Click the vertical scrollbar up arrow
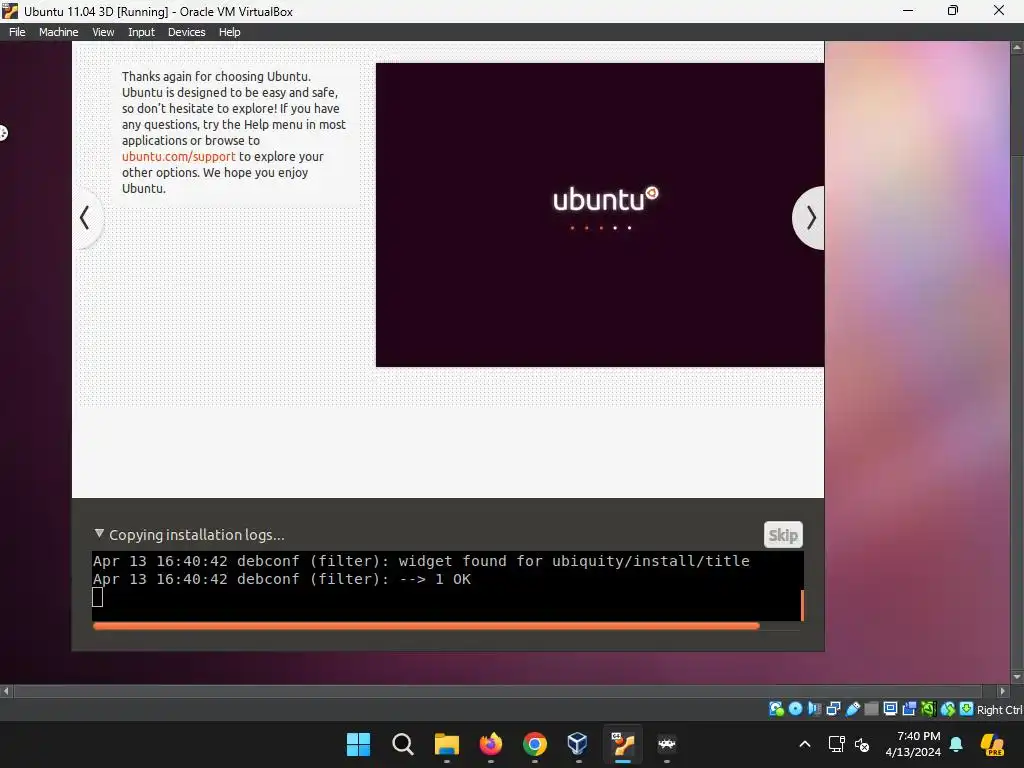Screen dimensions: 1024x768 [x=1017, y=48]
